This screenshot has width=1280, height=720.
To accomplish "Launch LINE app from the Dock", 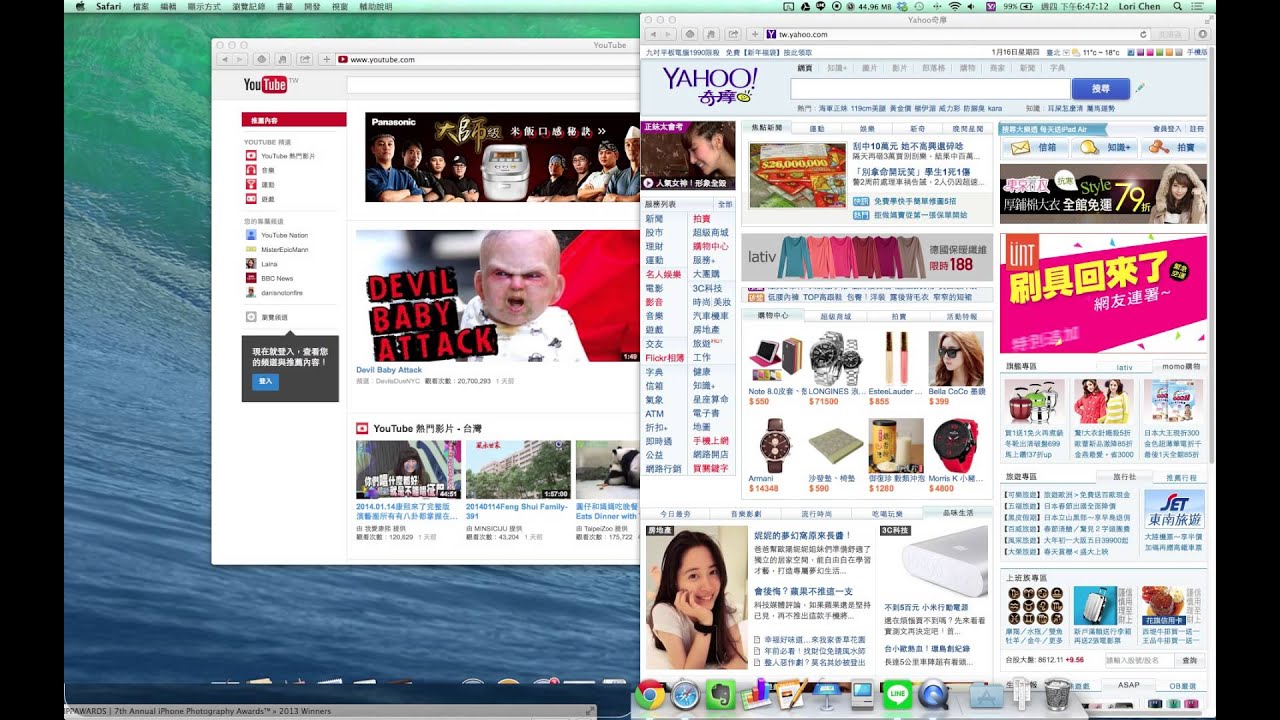I will [x=897, y=695].
